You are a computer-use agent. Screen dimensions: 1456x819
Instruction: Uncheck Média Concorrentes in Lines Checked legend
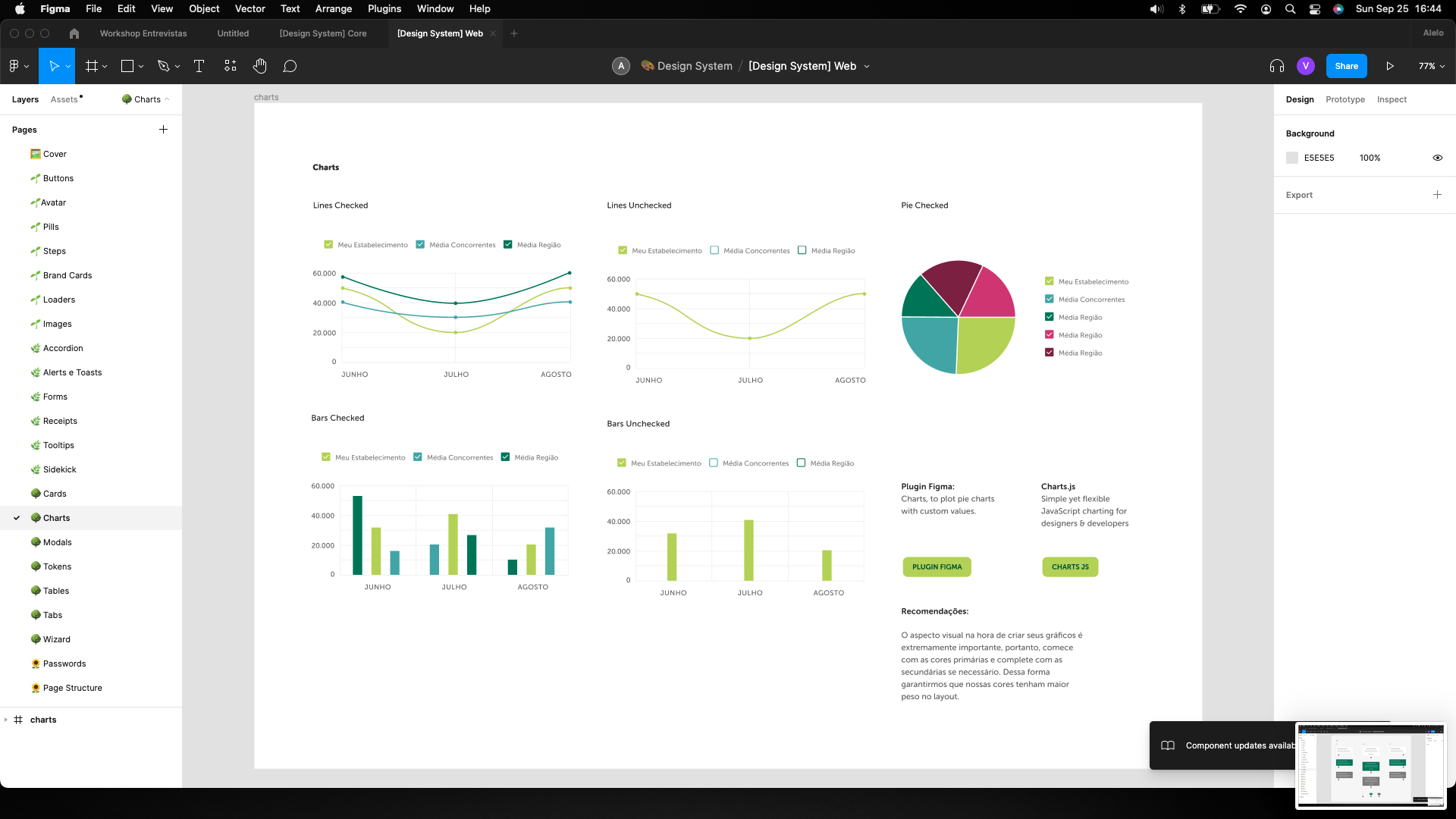(x=420, y=244)
